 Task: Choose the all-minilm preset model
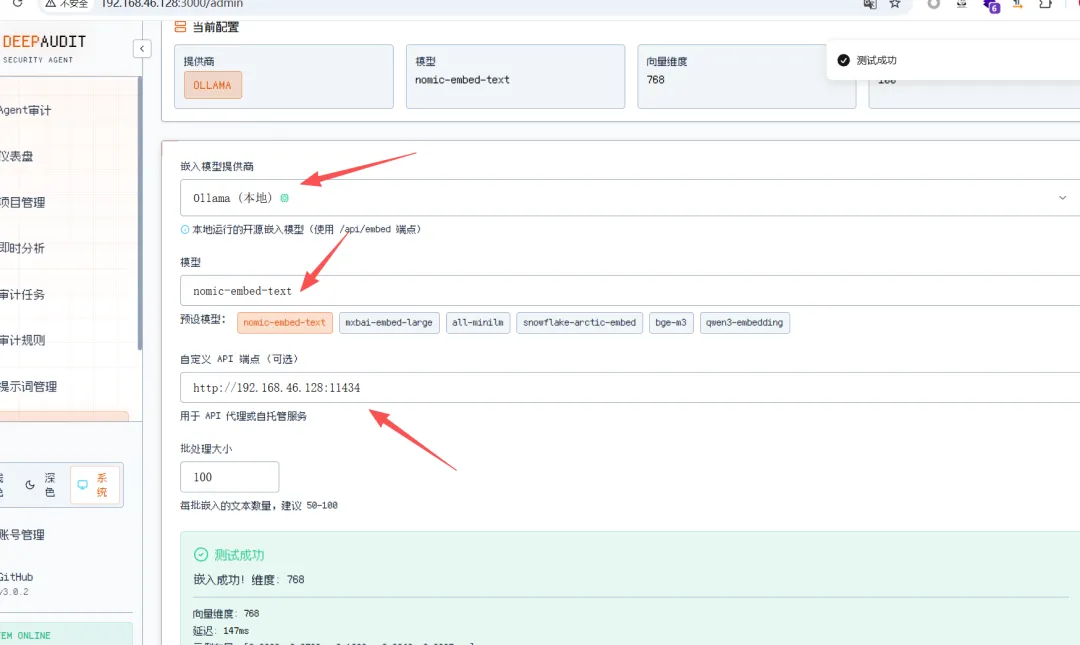pyautogui.click(x=477, y=322)
